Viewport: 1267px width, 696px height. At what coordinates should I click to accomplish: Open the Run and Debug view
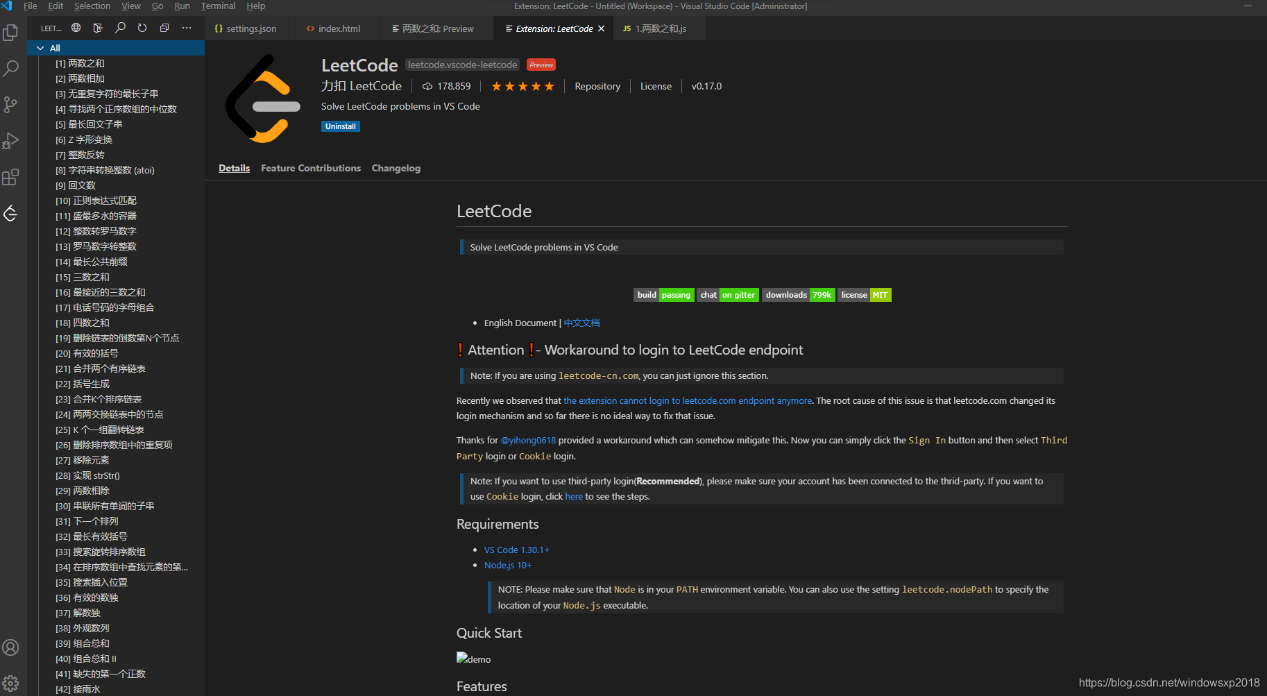click(11, 141)
